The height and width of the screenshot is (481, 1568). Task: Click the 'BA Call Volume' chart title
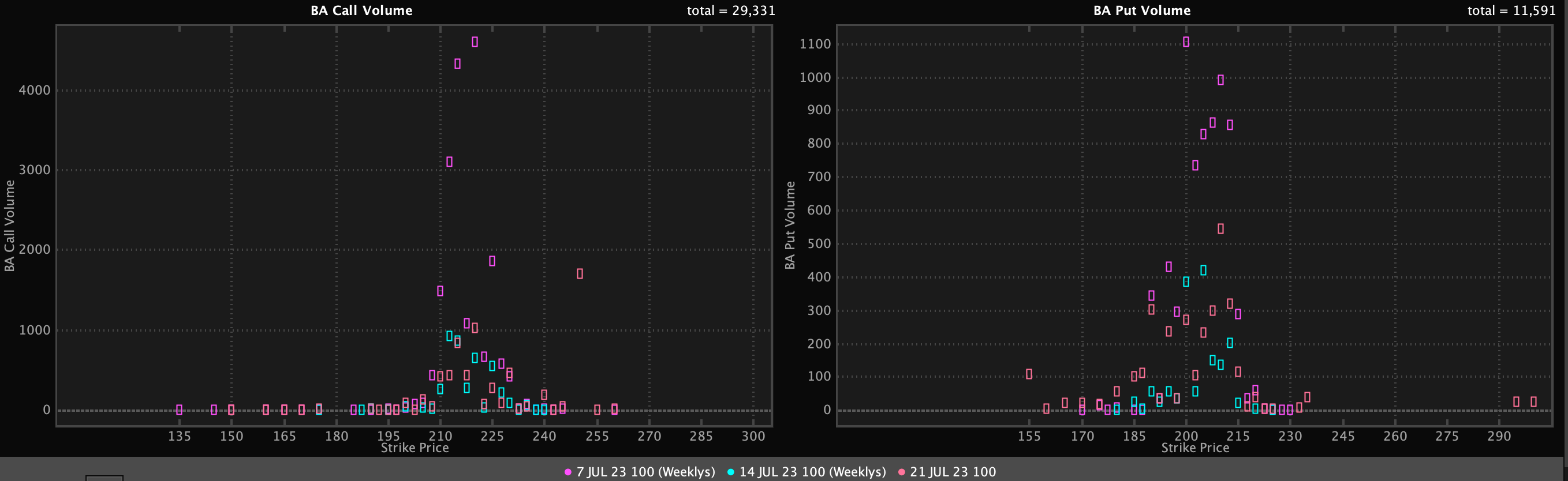(x=361, y=10)
